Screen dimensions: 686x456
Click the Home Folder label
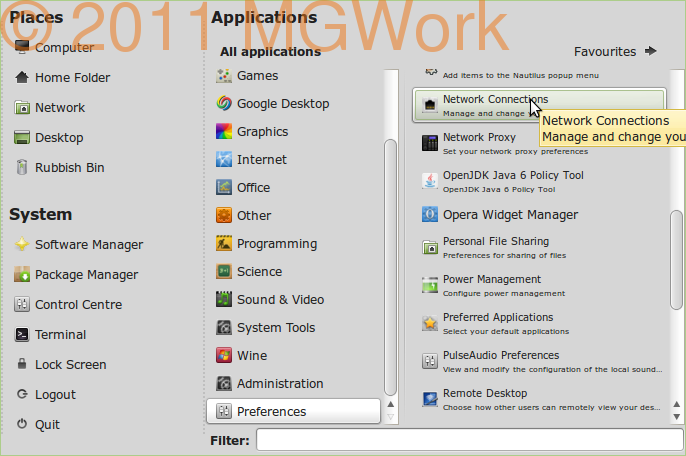pos(73,77)
